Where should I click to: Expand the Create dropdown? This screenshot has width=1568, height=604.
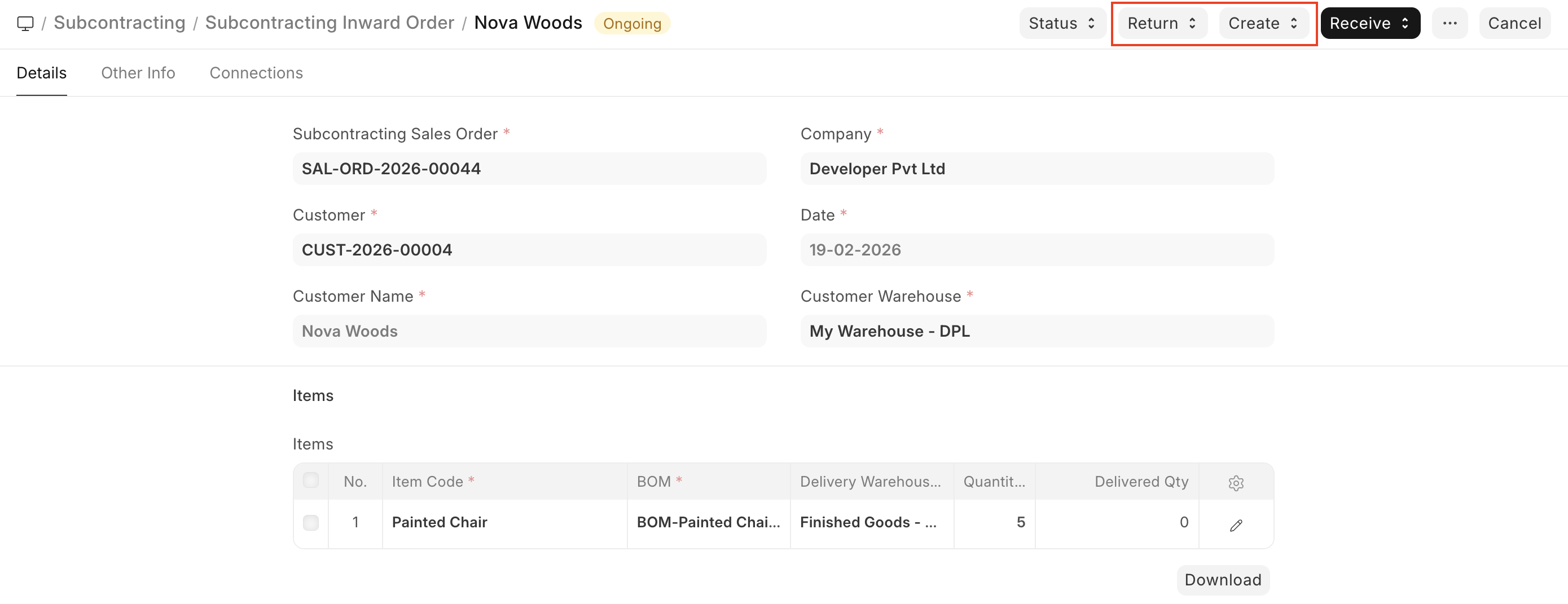tap(1263, 23)
